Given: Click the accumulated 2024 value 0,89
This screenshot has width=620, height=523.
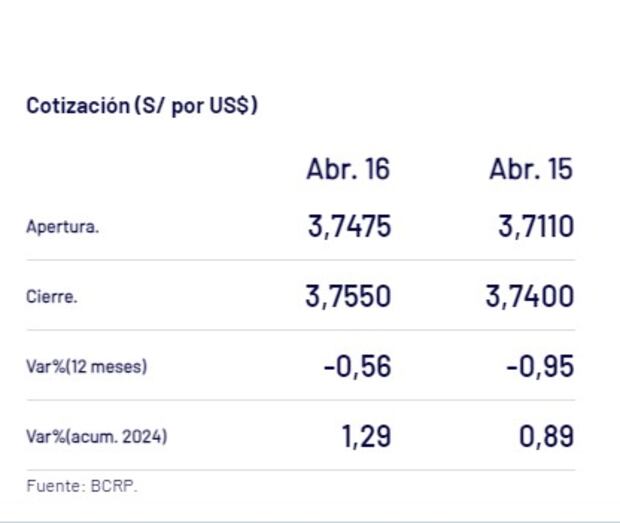Looking at the screenshot, I should 547,437.
